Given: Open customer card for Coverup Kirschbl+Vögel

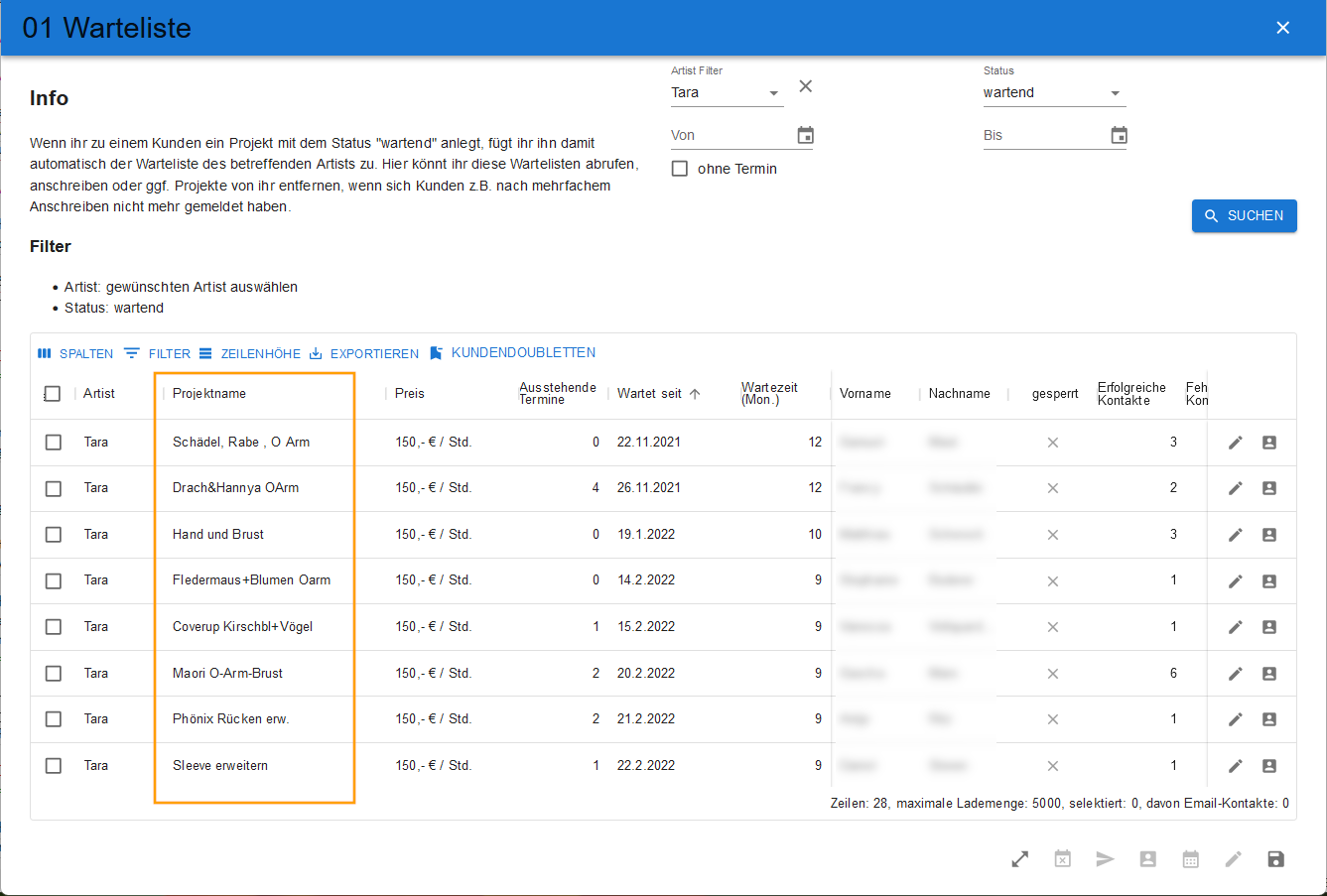Looking at the screenshot, I should [x=1269, y=627].
